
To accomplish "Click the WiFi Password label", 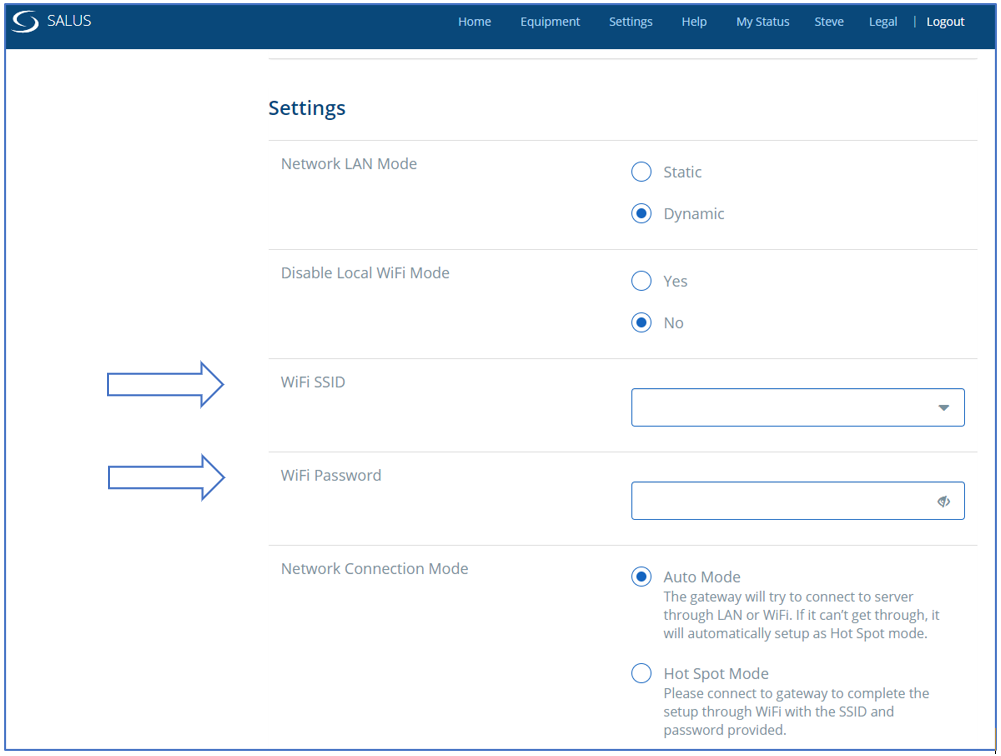I will click(x=331, y=476).
